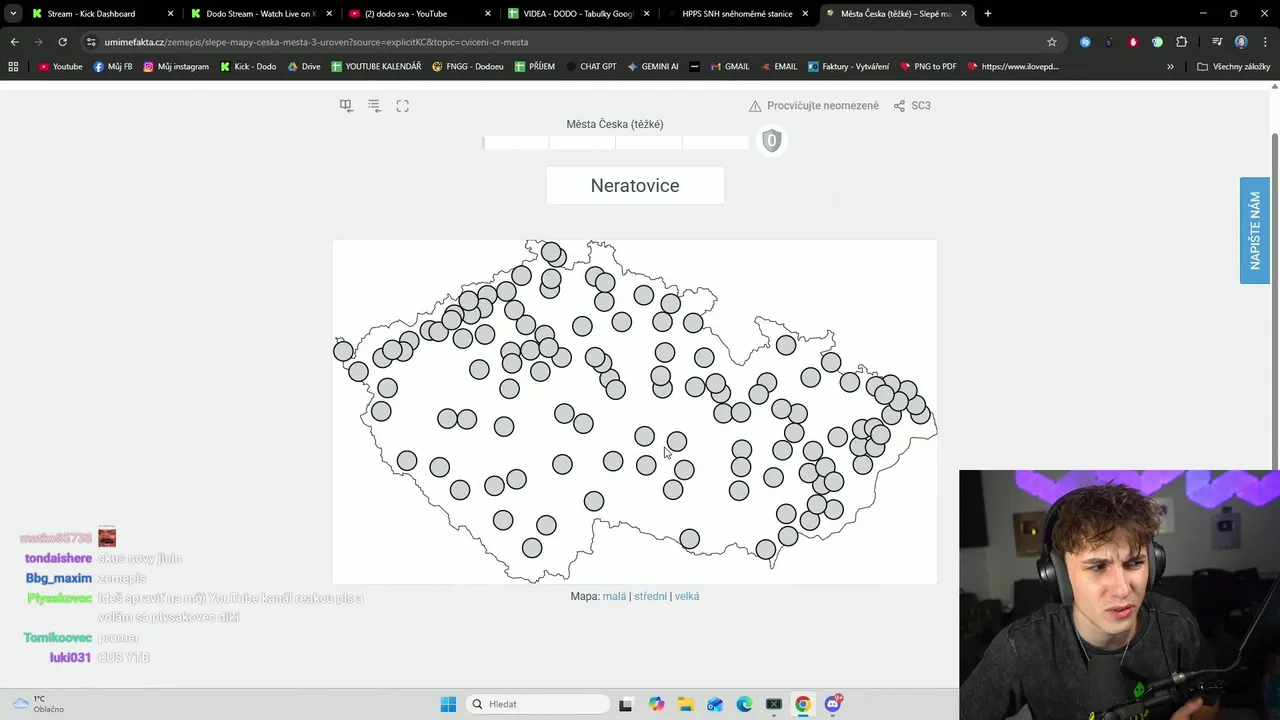
Task: Click the exercise progress bar
Action: pyautogui.click(x=615, y=143)
